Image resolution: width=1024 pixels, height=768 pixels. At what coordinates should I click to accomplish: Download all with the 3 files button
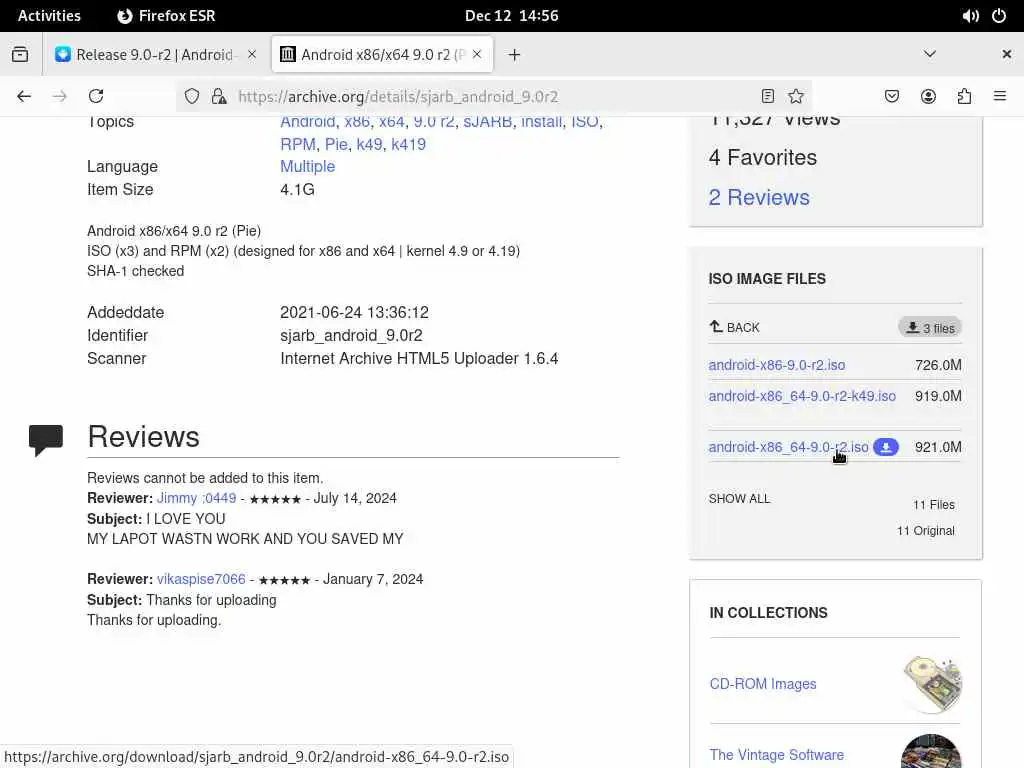(930, 328)
